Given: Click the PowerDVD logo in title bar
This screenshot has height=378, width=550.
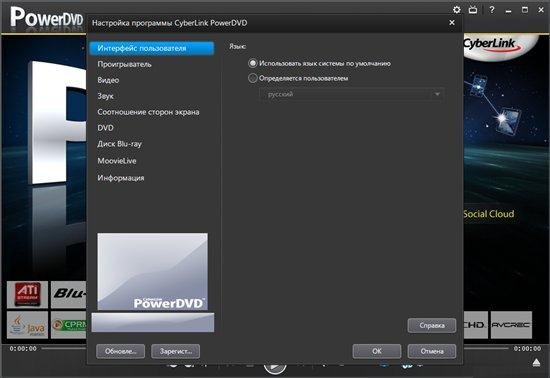Looking at the screenshot, I should pyautogui.click(x=46, y=18).
